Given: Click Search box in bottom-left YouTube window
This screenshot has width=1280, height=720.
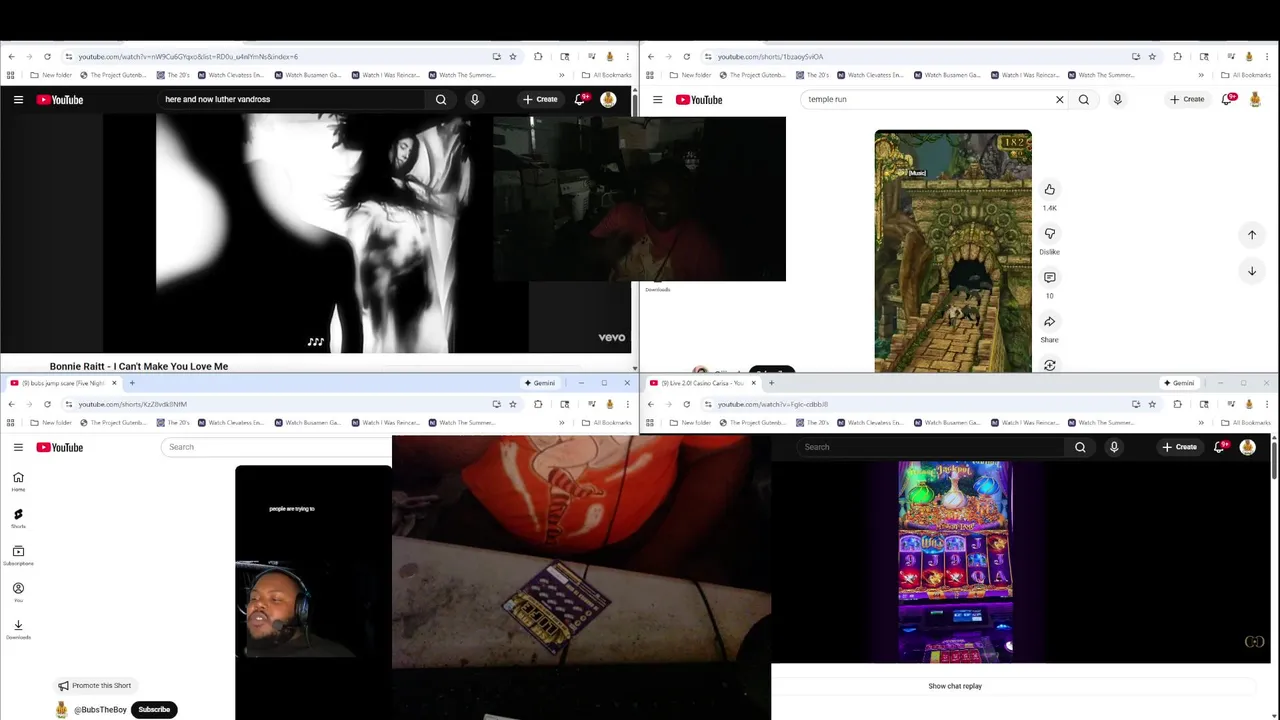Looking at the screenshot, I should pos(275,447).
